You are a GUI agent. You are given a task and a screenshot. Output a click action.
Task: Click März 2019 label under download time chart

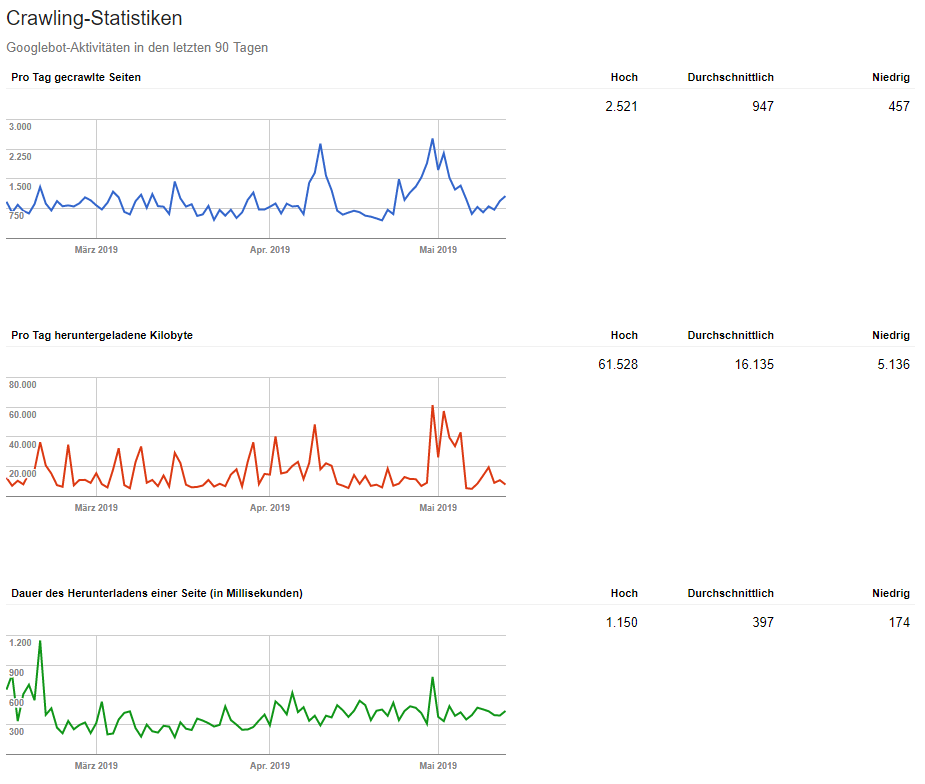pyautogui.click(x=96, y=765)
